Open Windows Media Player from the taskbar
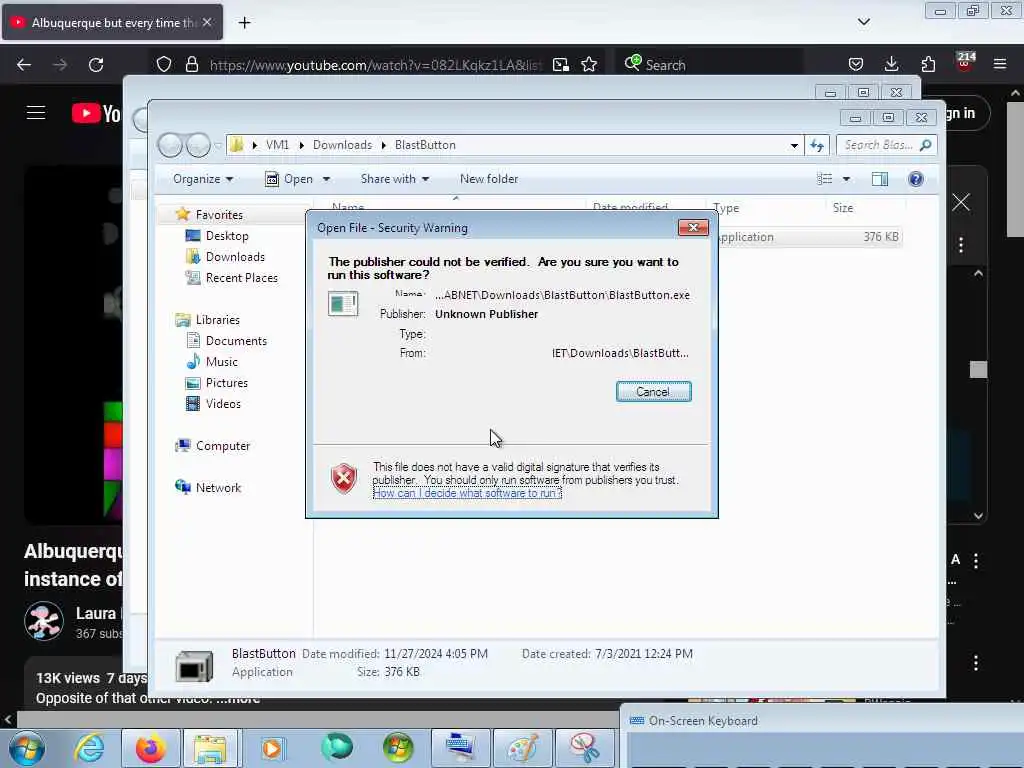This screenshot has width=1024, height=768. [x=272, y=748]
